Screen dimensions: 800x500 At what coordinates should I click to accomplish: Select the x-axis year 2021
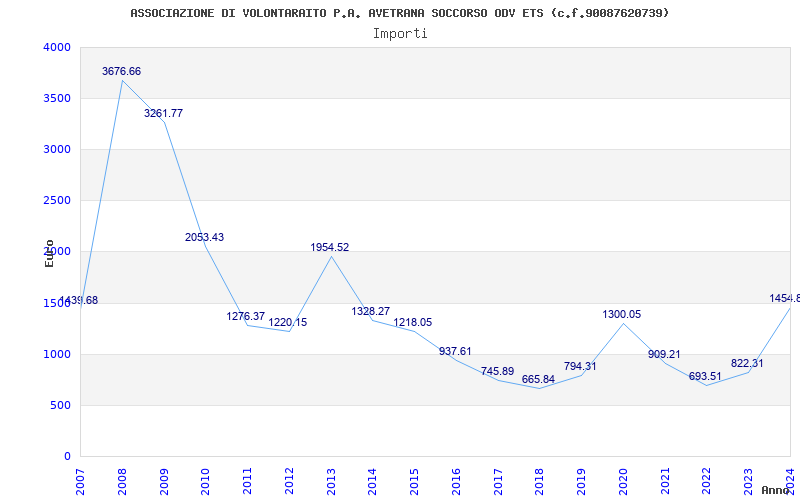click(x=665, y=482)
